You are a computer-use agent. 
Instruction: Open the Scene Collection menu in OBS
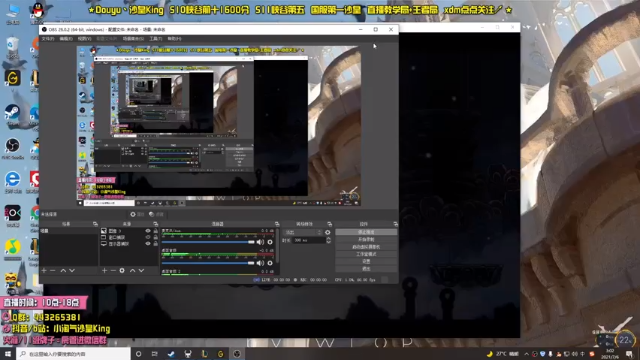pyautogui.click(x=133, y=39)
